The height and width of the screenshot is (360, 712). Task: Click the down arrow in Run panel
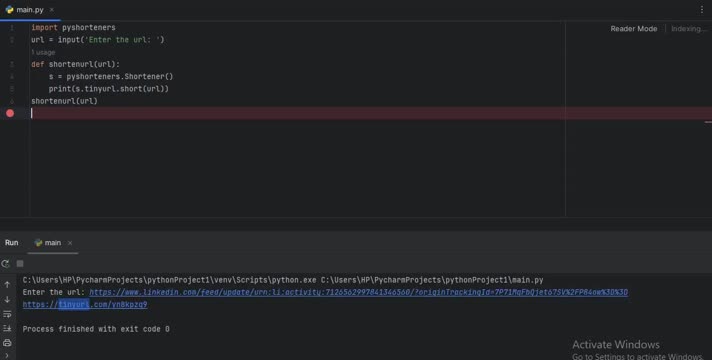(7, 299)
